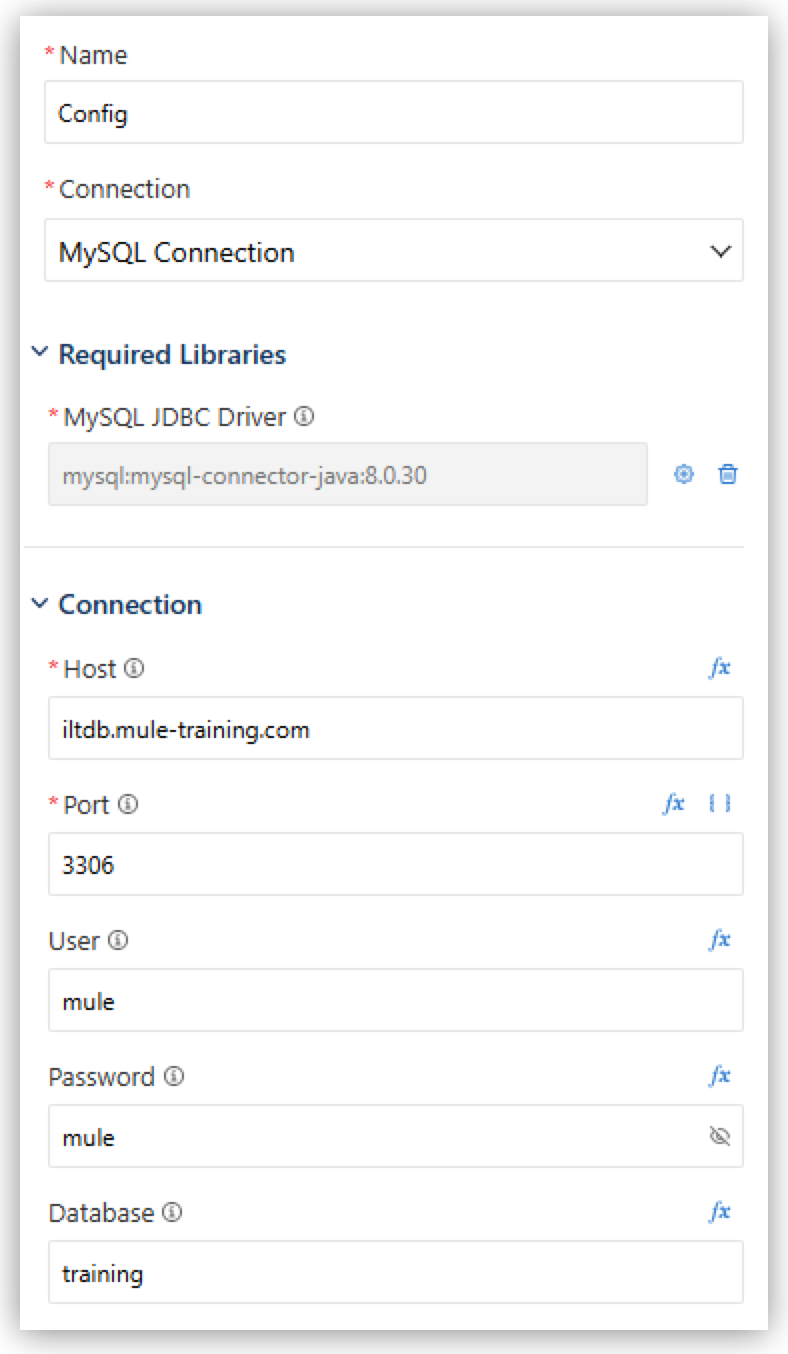The image size is (788, 1354).
Task: Toggle fx expression mode for User
Action: click(x=720, y=940)
